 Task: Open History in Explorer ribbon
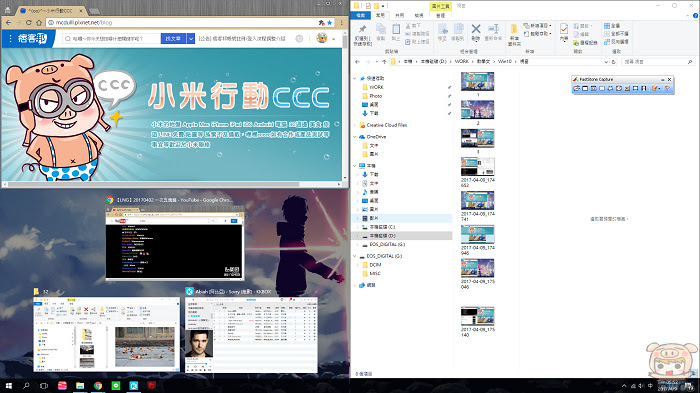586,42
